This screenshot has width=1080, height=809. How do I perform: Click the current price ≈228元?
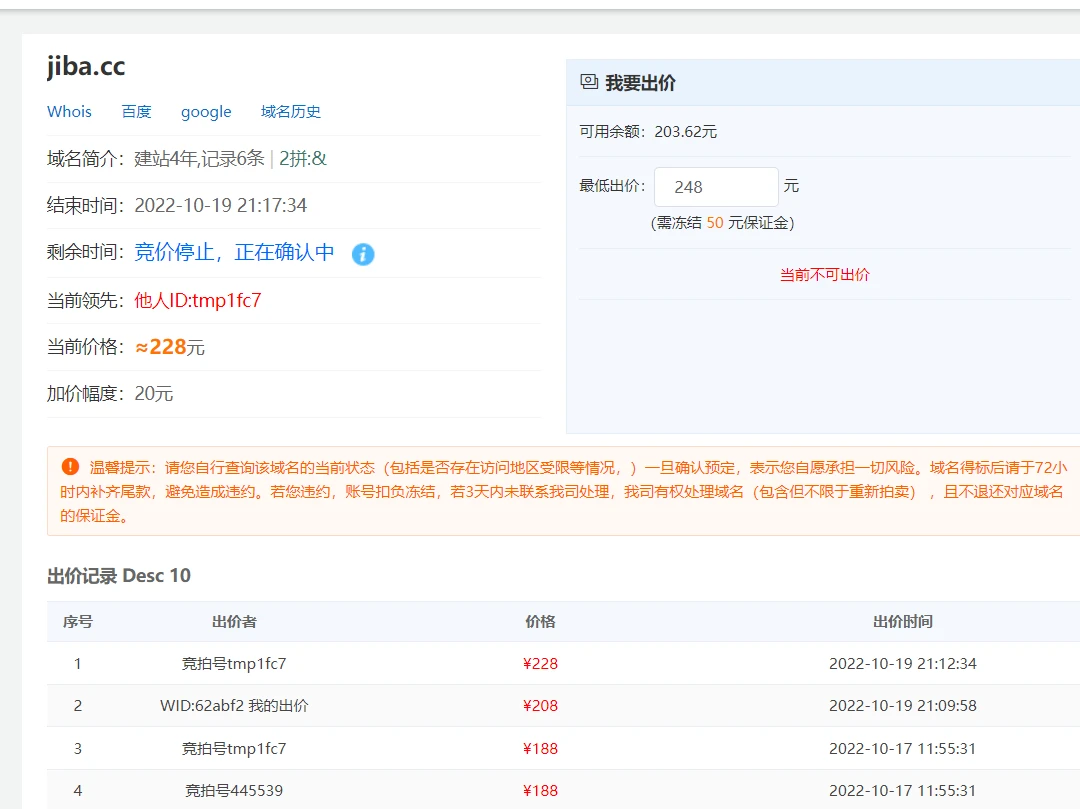[170, 347]
